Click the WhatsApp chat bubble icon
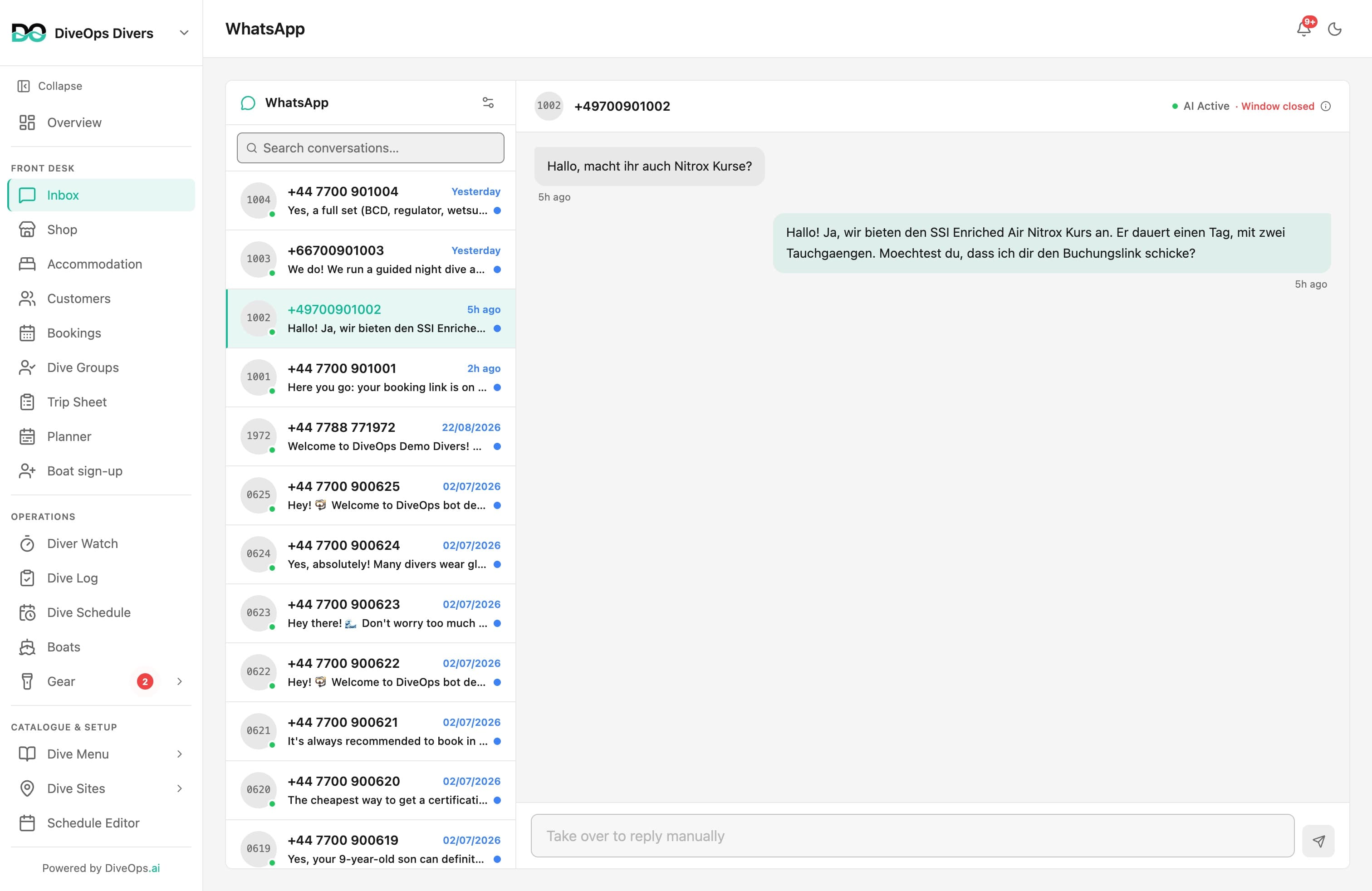The image size is (1372, 891). click(248, 103)
